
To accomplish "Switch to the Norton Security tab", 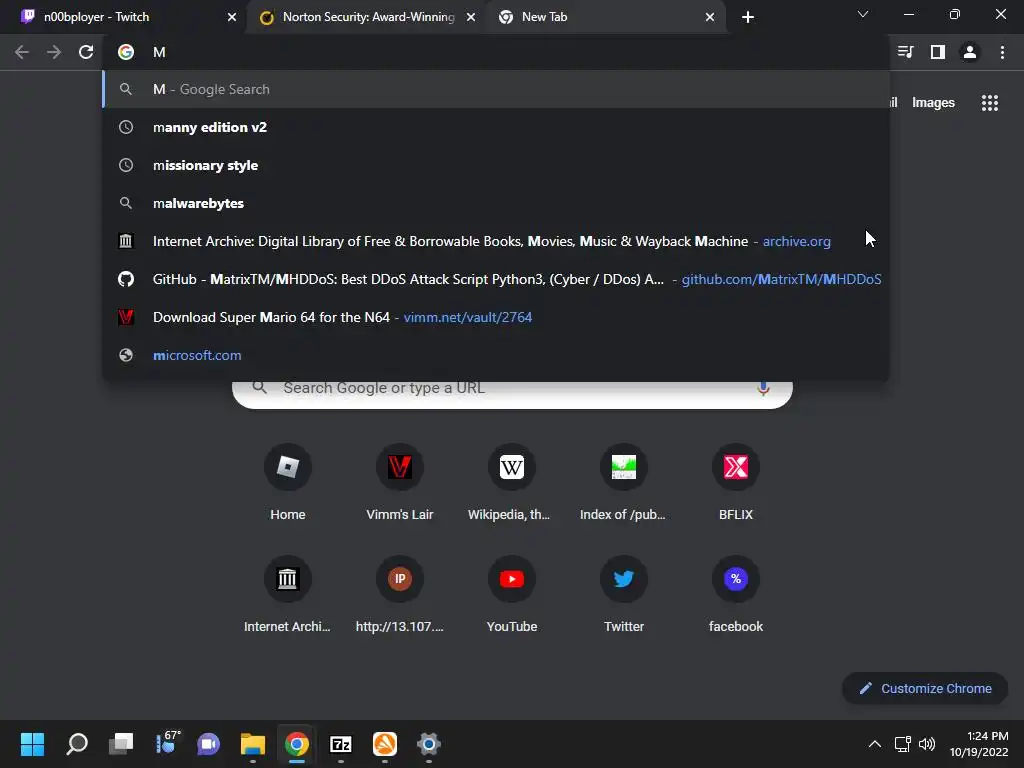I will (367, 17).
